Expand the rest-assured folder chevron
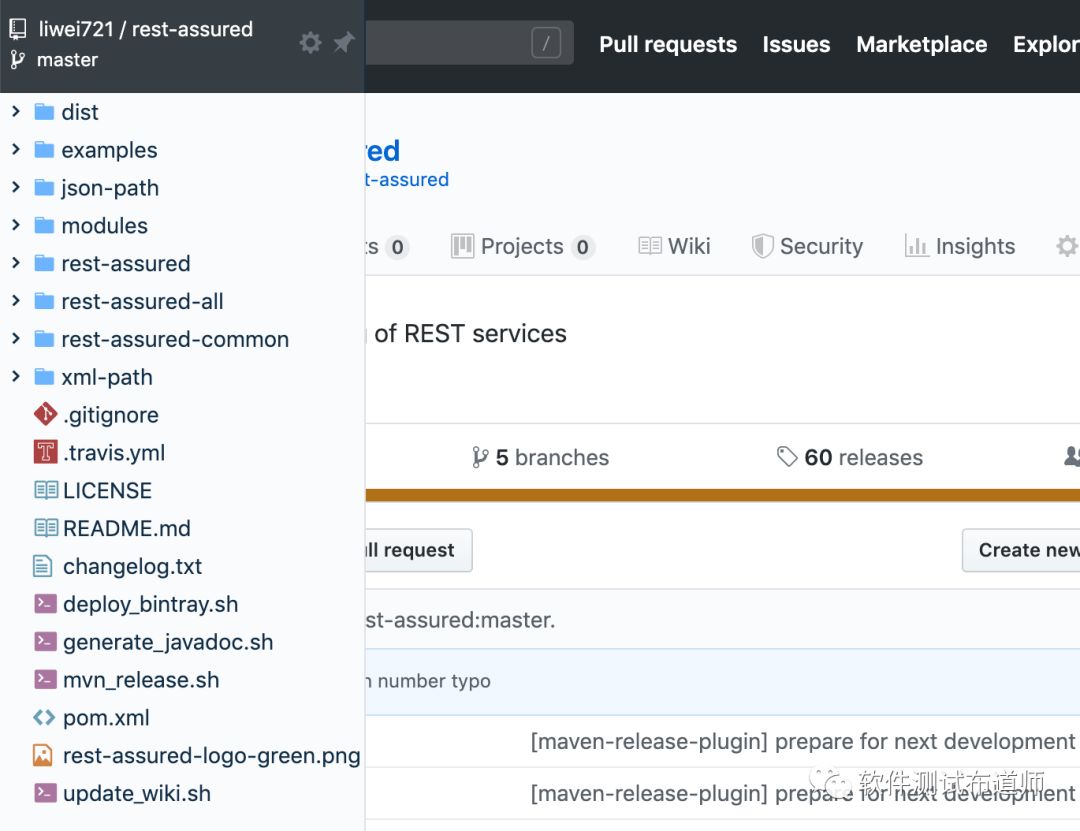Image resolution: width=1080 pixels, height=831 pixels. [16, 263]
